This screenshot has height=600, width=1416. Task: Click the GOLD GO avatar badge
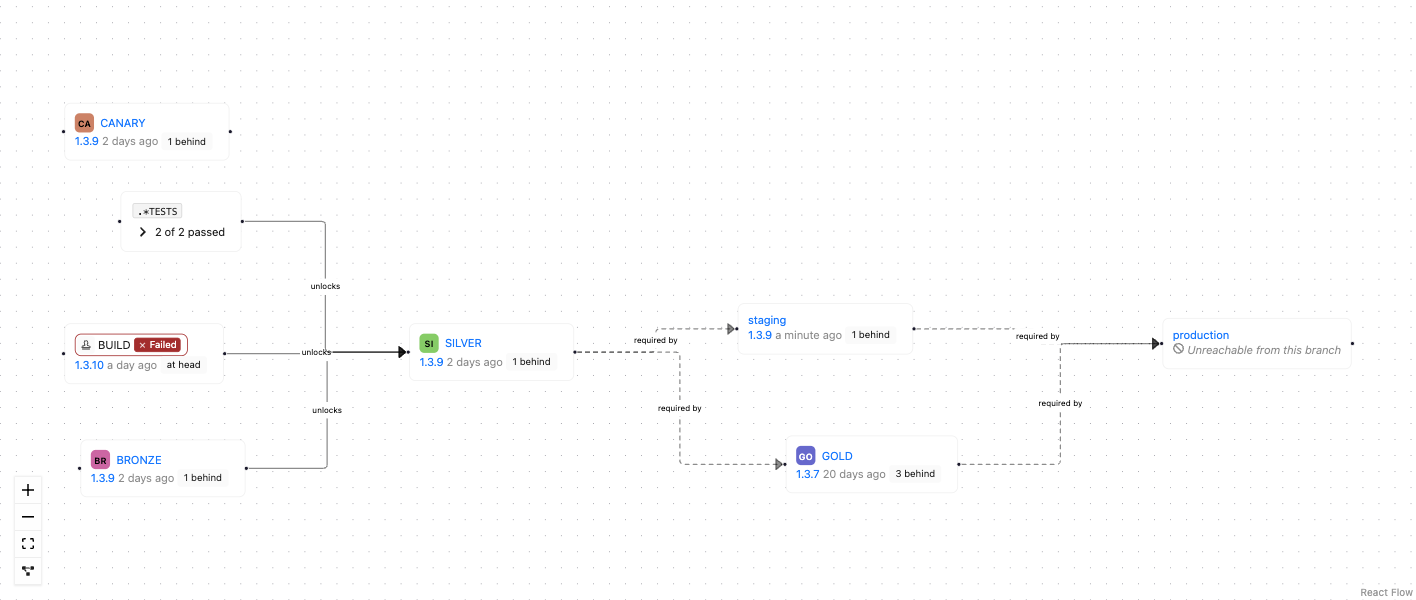[x=806, y=456]
